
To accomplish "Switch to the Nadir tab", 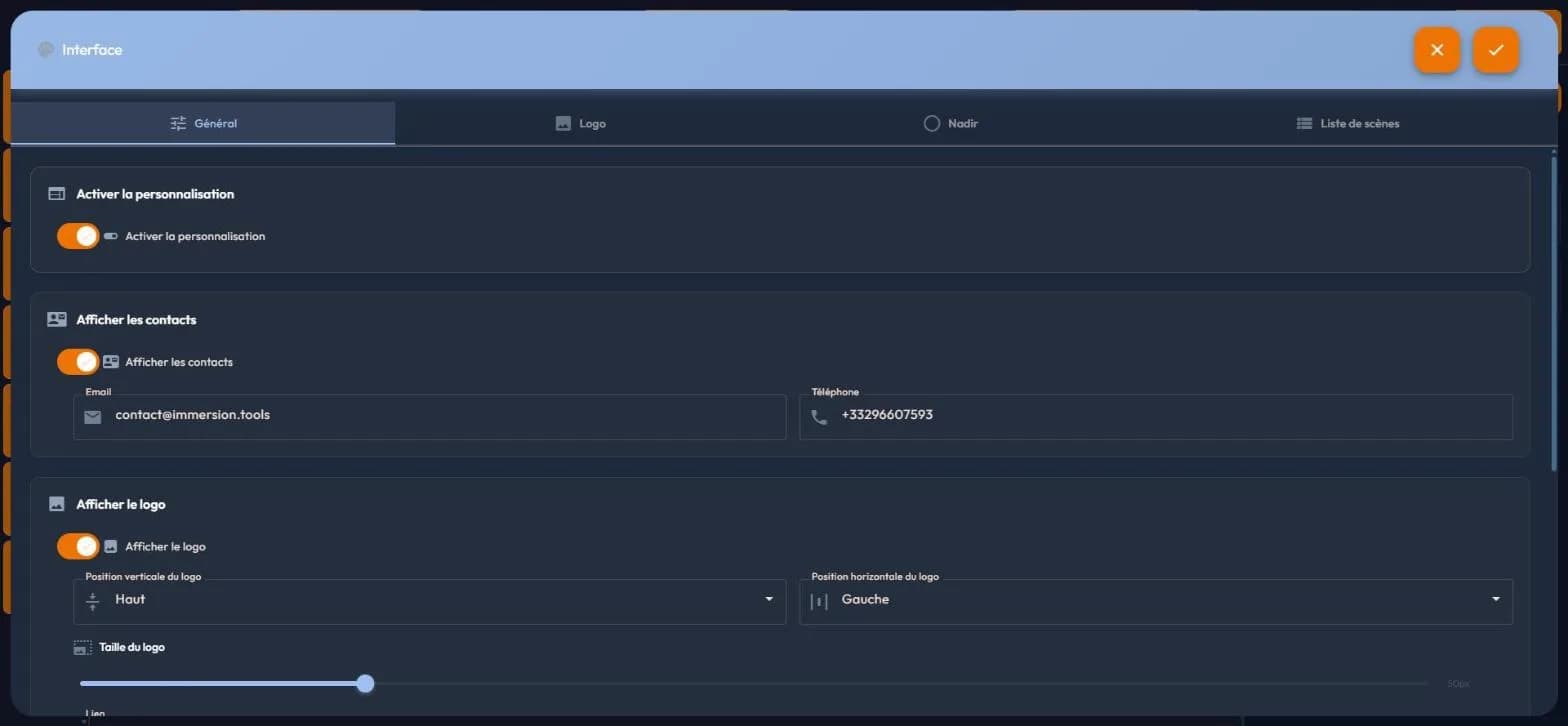I will click(950, 123).
